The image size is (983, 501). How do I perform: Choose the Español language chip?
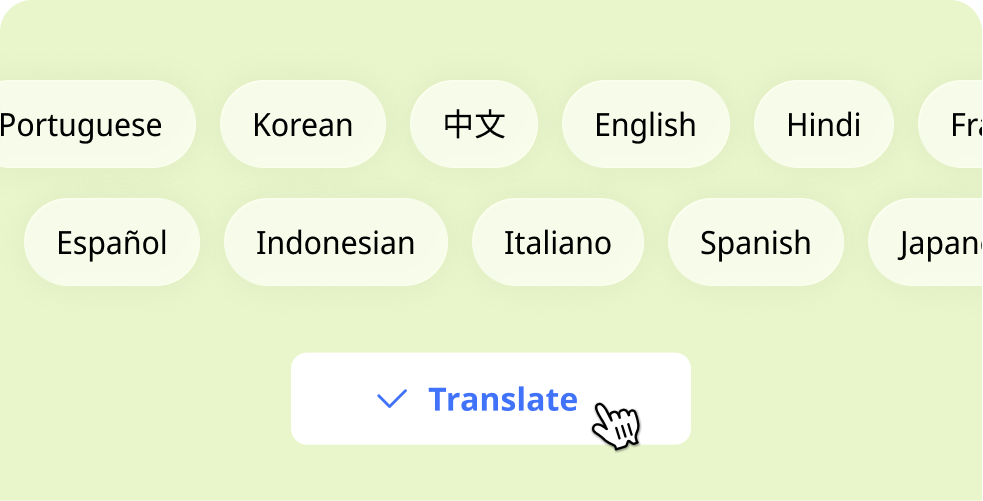pos(112,243)
